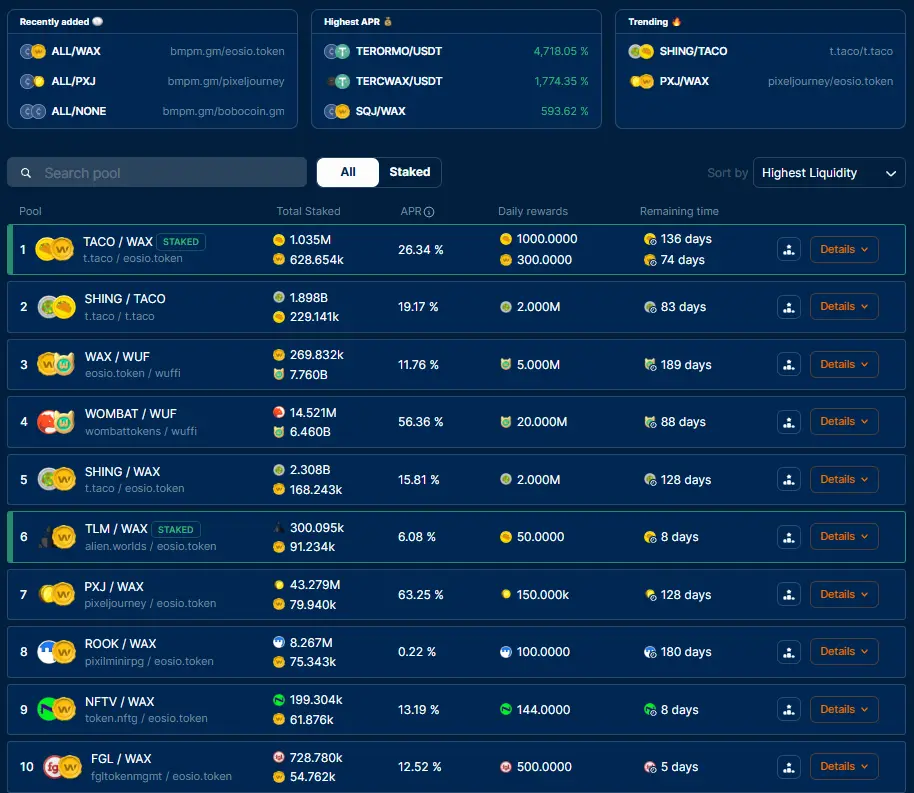The width and height of the screenshot is (914, 793).
Task: Click the money bag icon beside Highest APR
Action: tap(388, 22)
